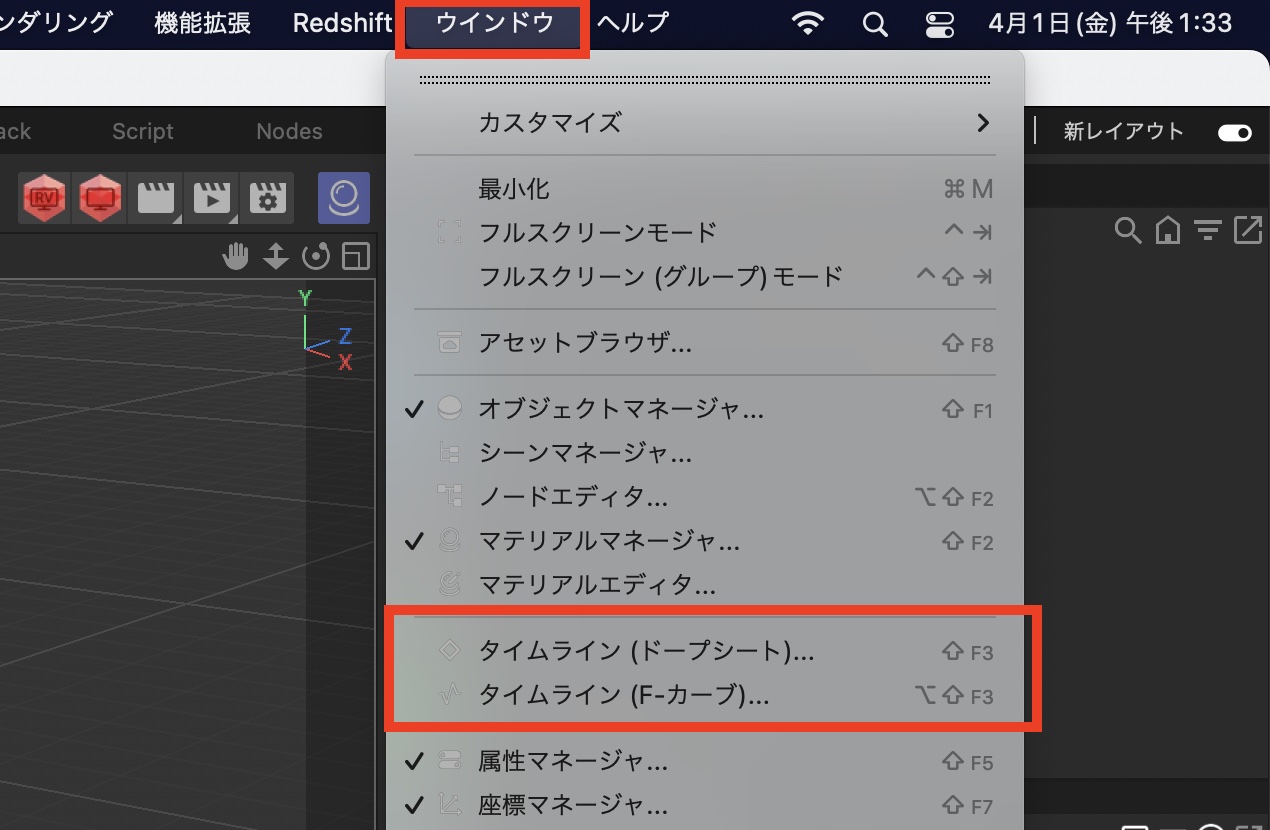Open the ヘルプ menu
The height and width of the screenshot is (830, 1270).
click(x=632, y=23)
